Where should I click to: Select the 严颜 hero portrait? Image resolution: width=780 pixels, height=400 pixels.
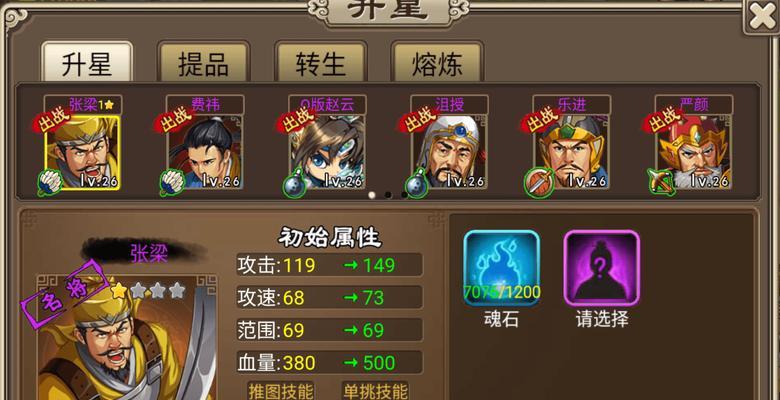pyautogui.click(x=694, y=152)
